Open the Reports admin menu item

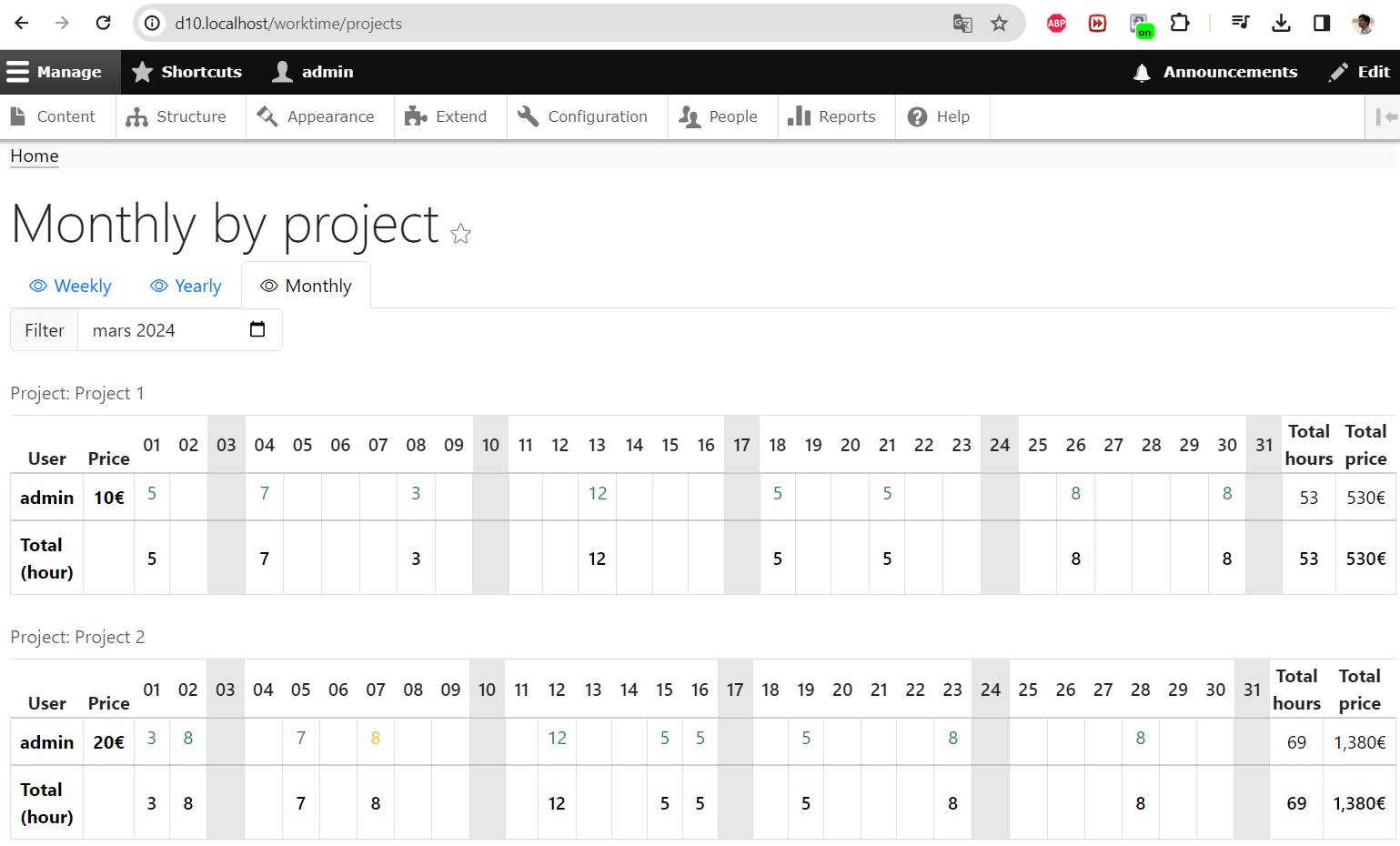coord(832,116)
